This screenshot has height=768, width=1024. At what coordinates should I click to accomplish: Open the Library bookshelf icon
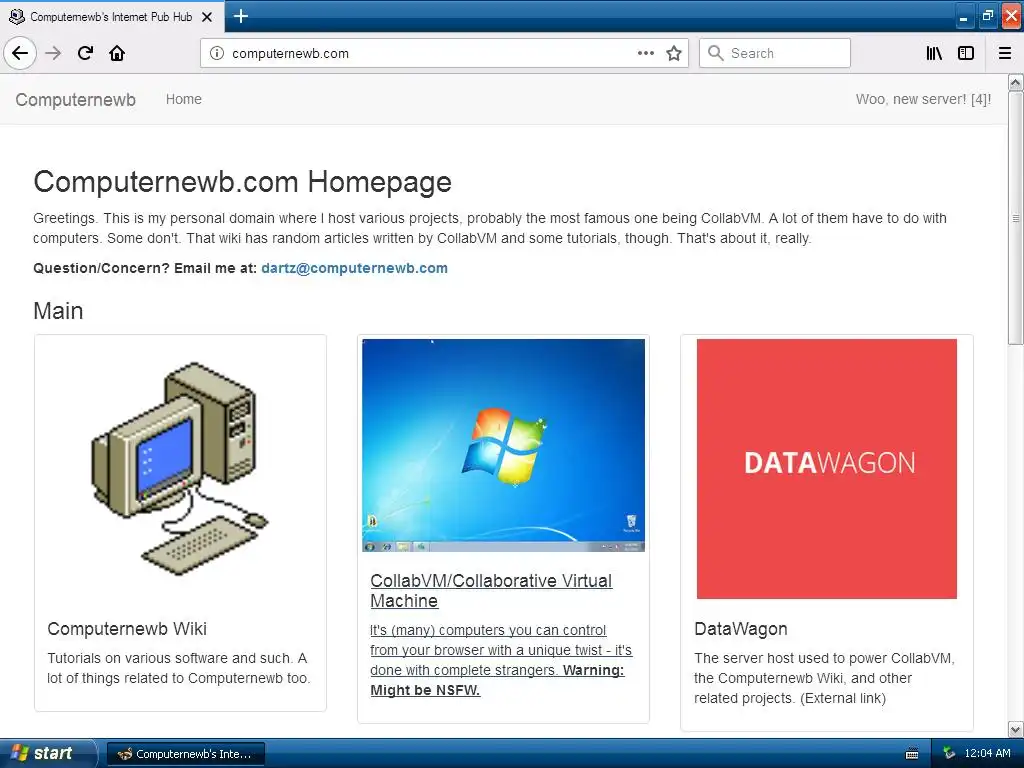tap(934, 54)
